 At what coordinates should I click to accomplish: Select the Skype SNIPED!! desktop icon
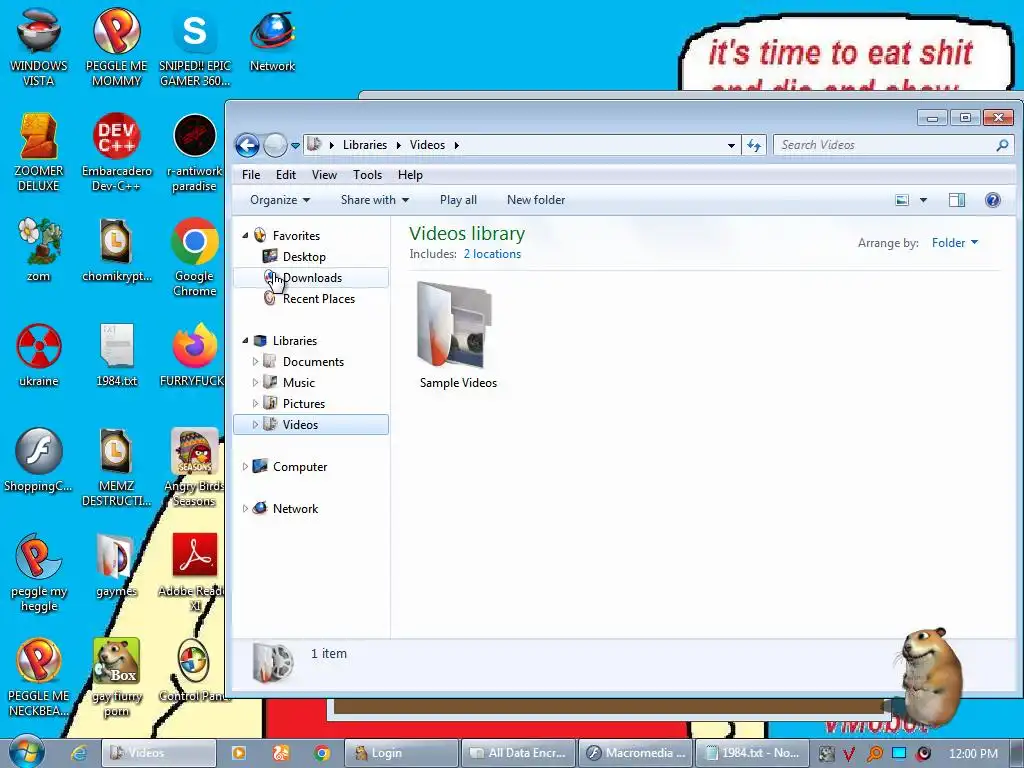tap(195, 47)
